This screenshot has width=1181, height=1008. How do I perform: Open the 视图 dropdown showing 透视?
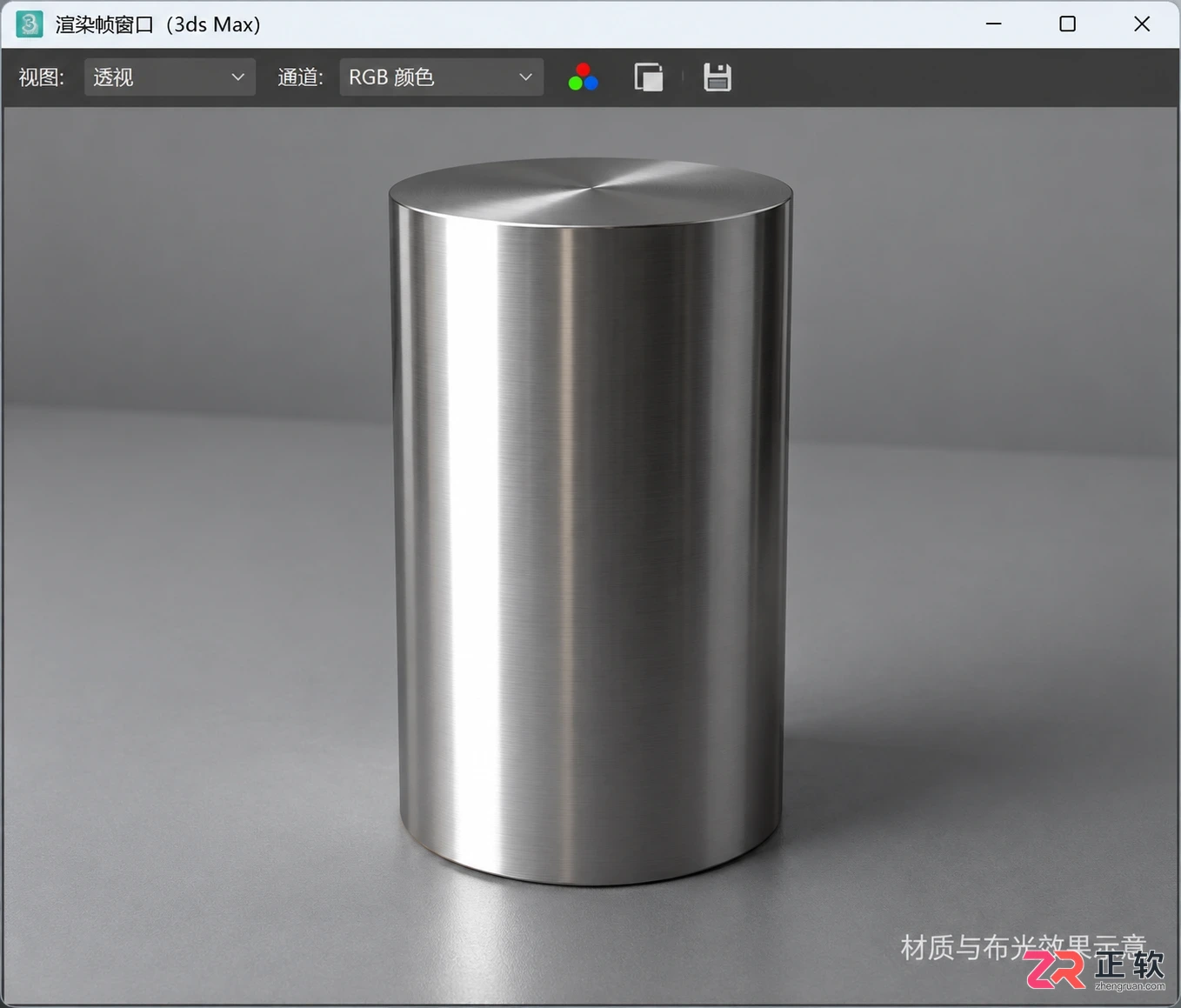170,77
